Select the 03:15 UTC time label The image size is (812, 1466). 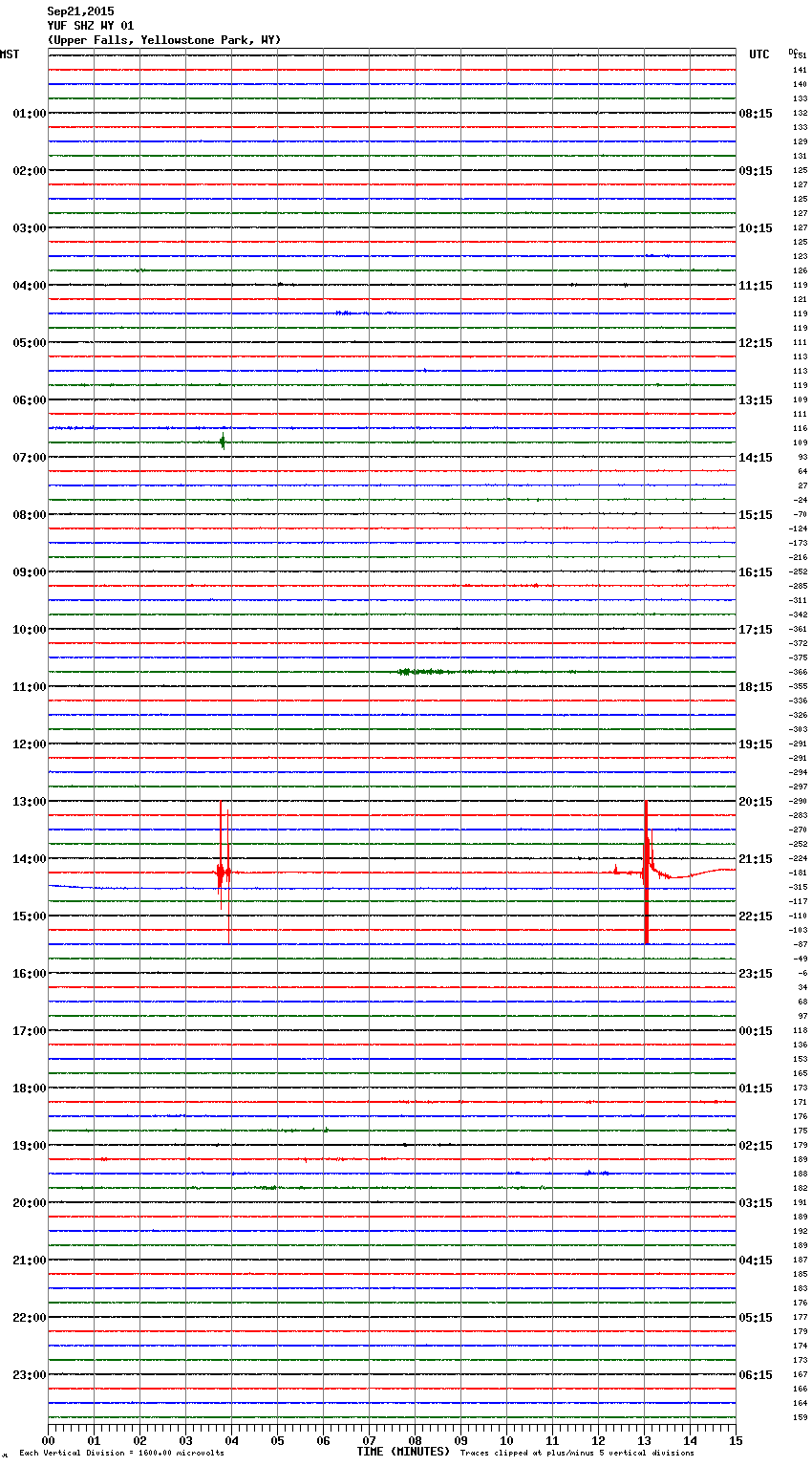(x=756, y=1203)
